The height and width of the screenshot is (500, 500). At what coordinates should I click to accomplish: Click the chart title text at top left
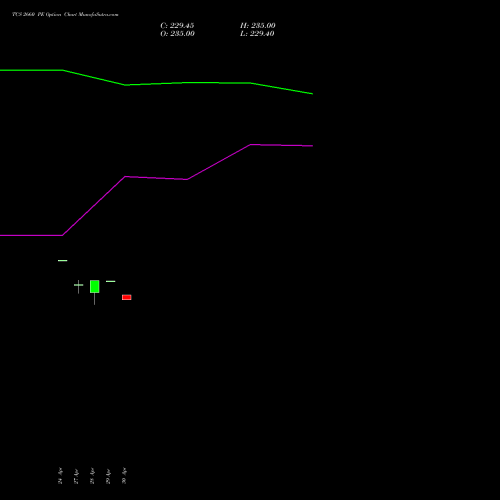65,15
